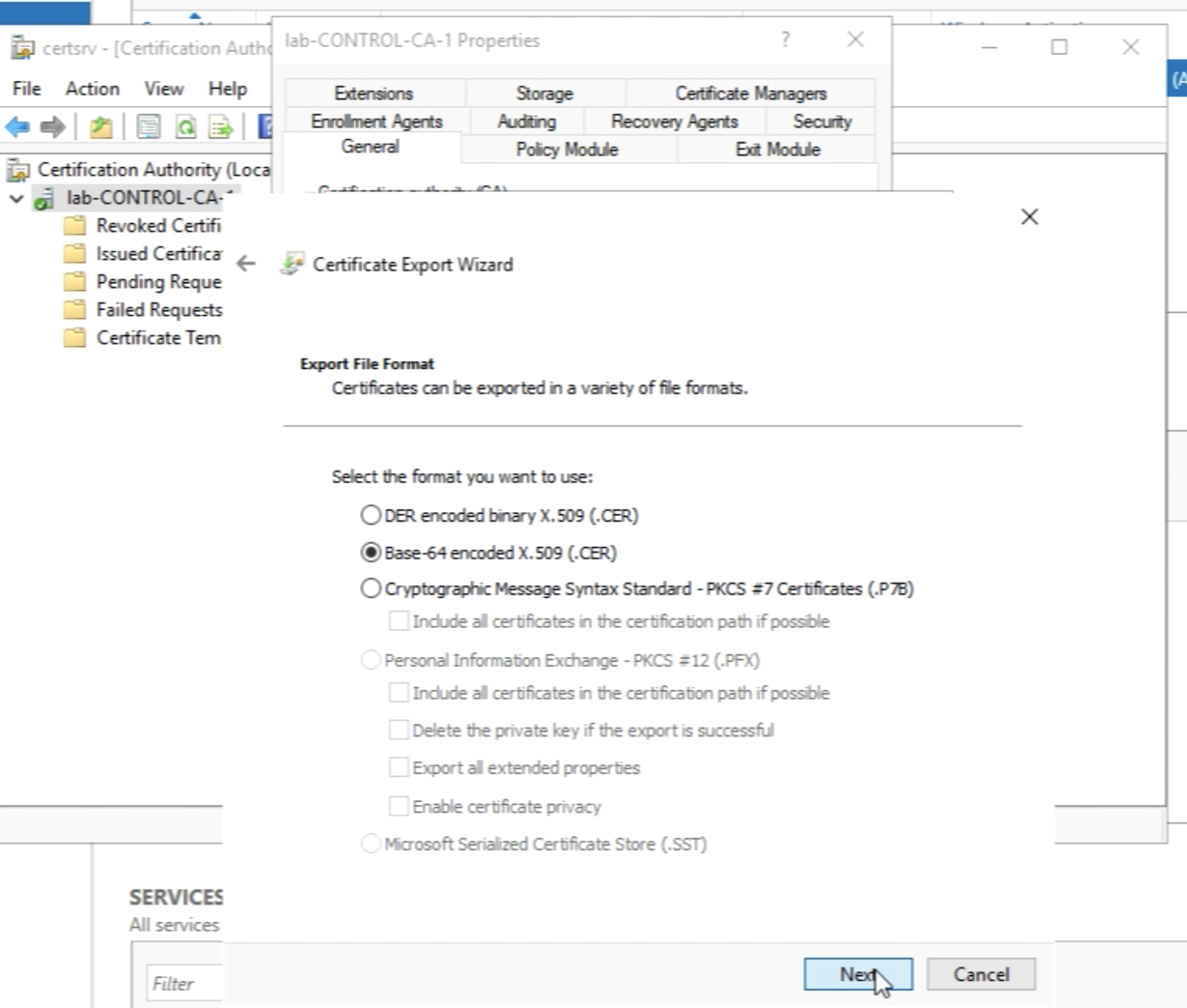Switch to the Auditing tab

(526, 122)
